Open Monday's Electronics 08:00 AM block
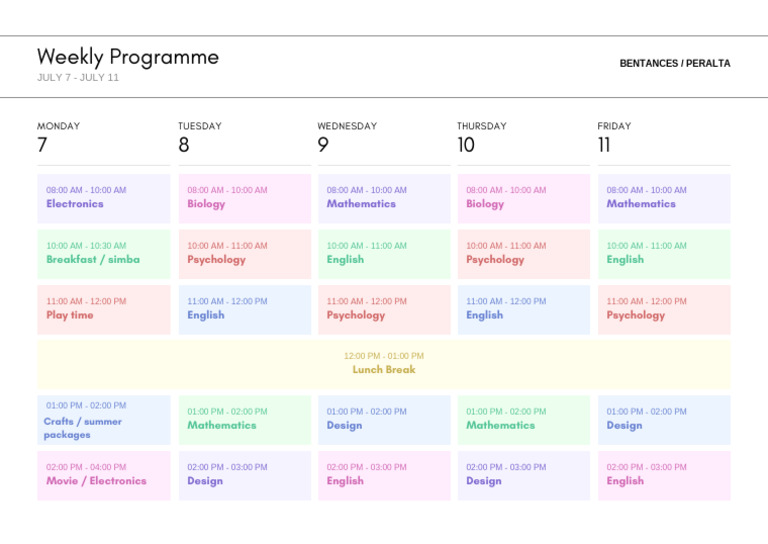Screen dimensions: 768x544 point(104,198)
